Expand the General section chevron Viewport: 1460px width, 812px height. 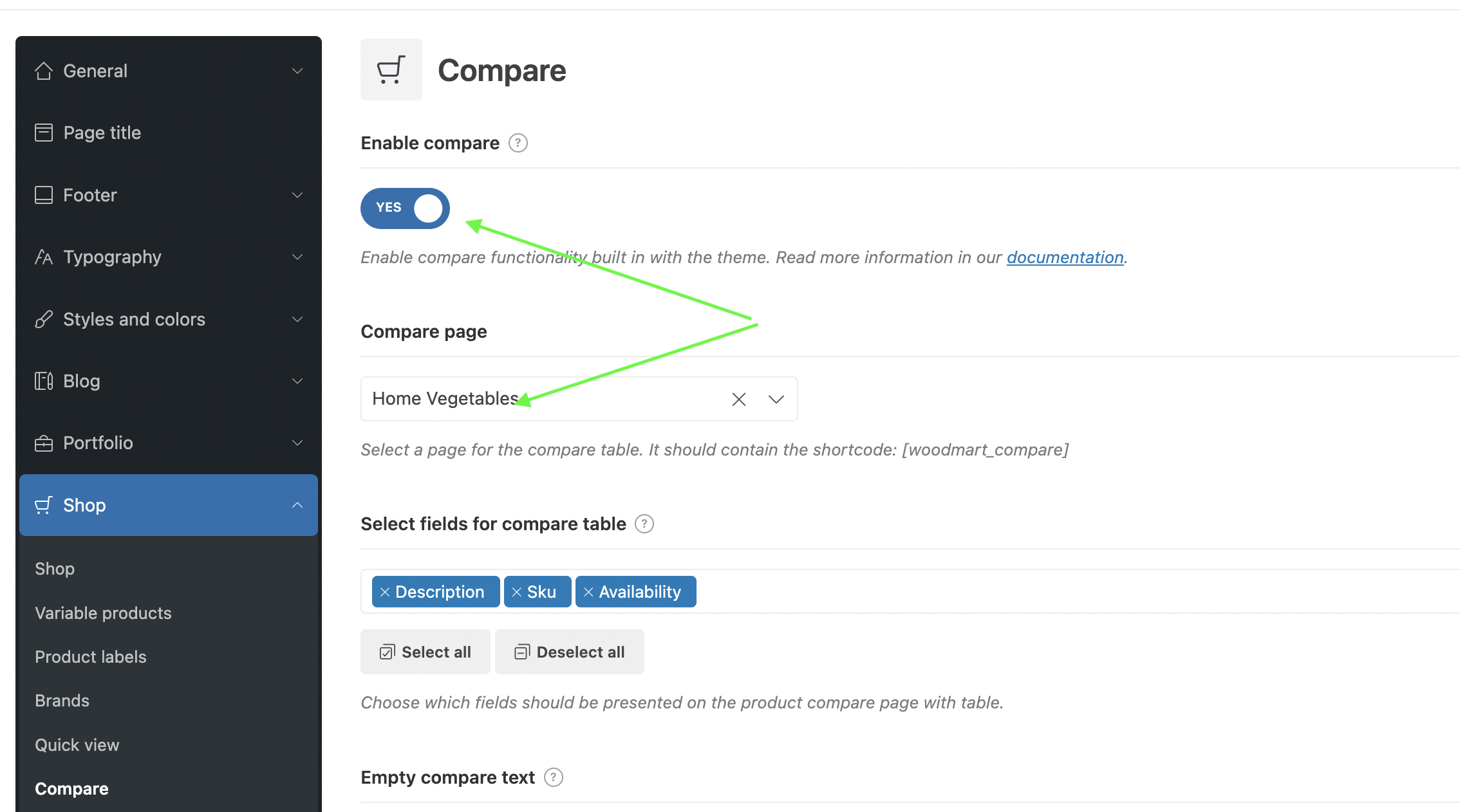297,71
